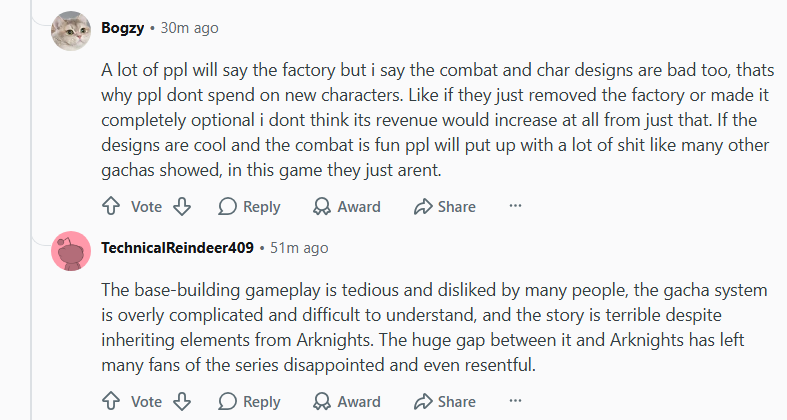This screenshot has width=787, height=420.
Task: Open more options on TechnicalReindeer409's comment
Action: [x=515, y=400]
